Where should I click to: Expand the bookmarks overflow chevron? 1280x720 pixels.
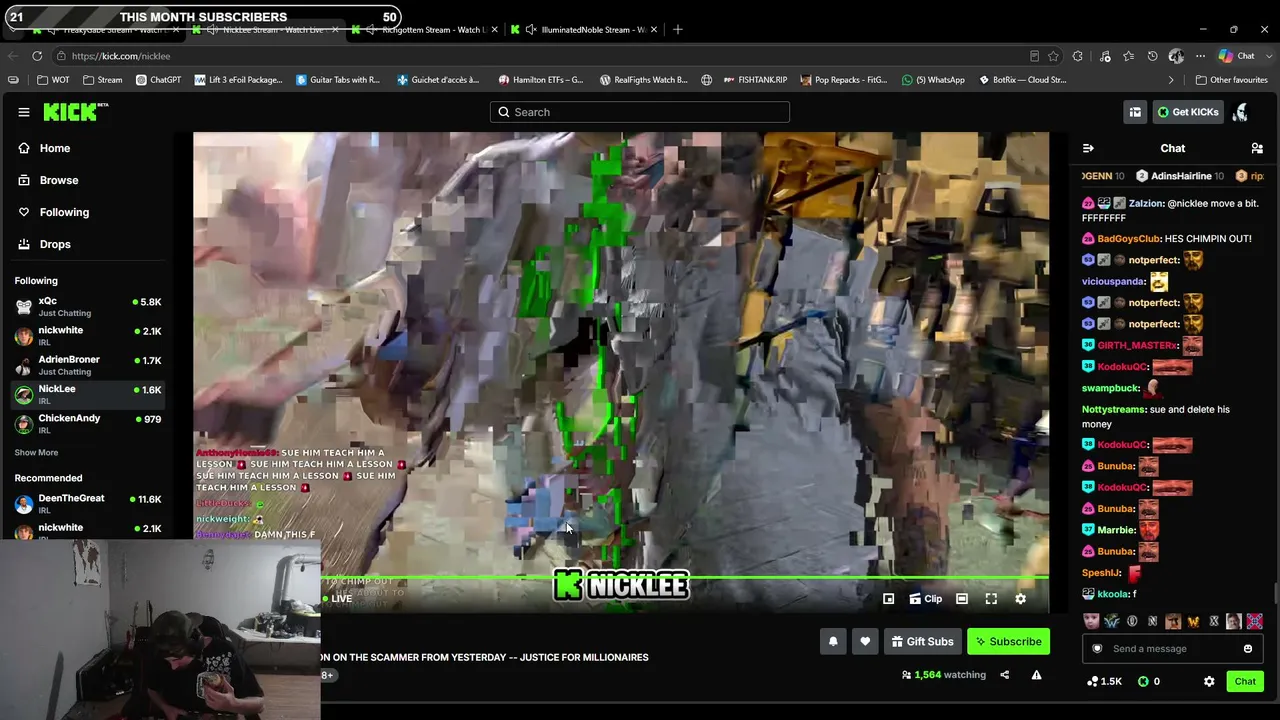[x=1171, y=80]
